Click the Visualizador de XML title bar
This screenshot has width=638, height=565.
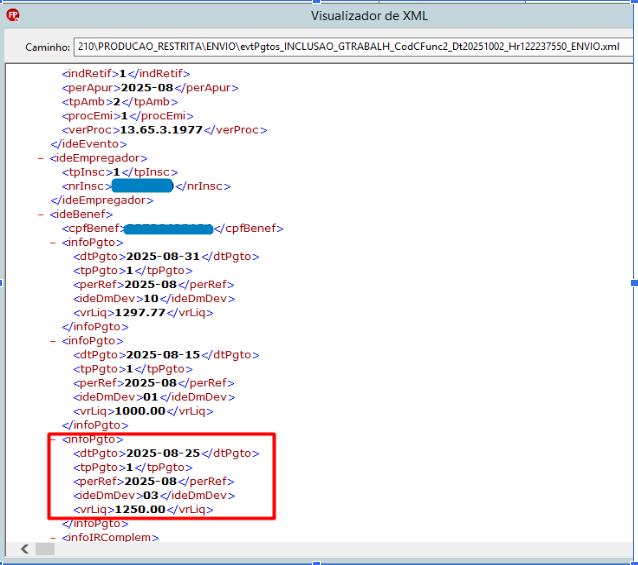point(369,16)
